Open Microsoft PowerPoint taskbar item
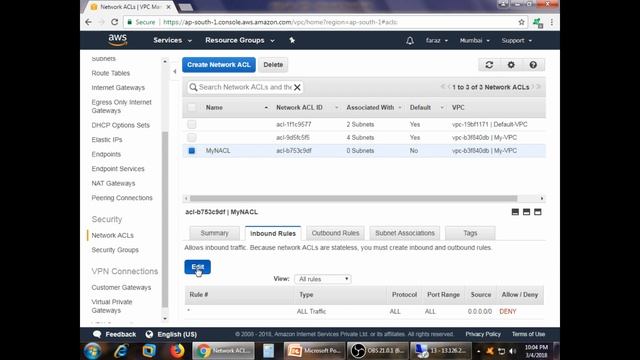This screenshot has width=640, height=360. pos(314,351)
